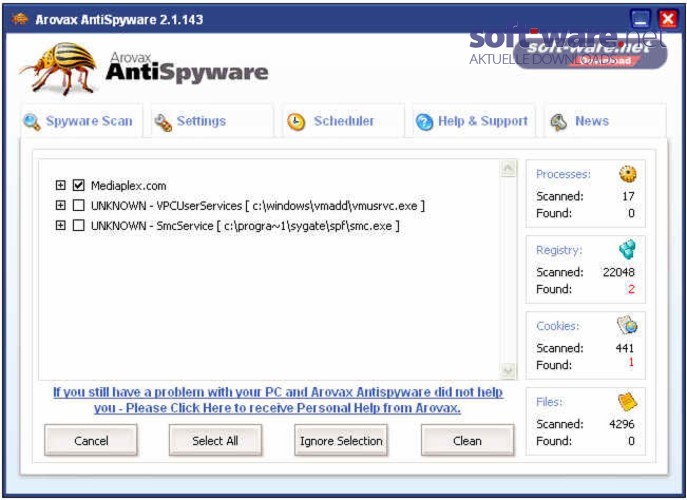Open the Settings tab
The image size is (687, 500).
tap(212, 121)
